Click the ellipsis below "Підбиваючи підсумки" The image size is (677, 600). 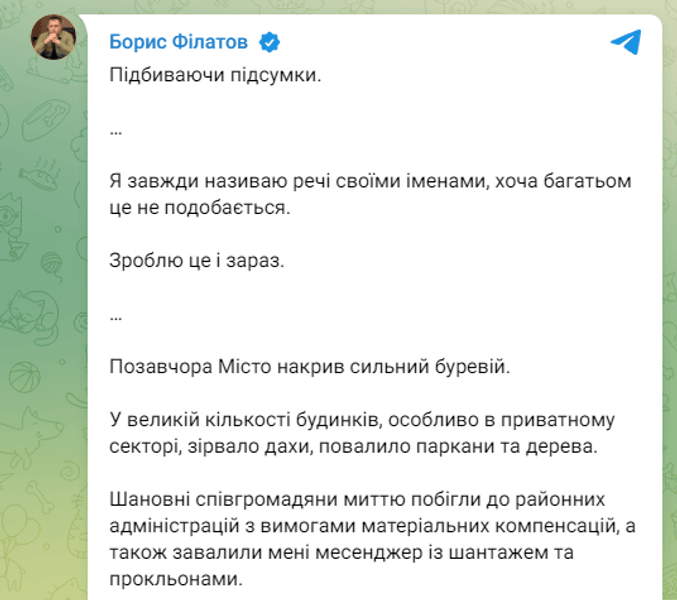click(116, 130)
